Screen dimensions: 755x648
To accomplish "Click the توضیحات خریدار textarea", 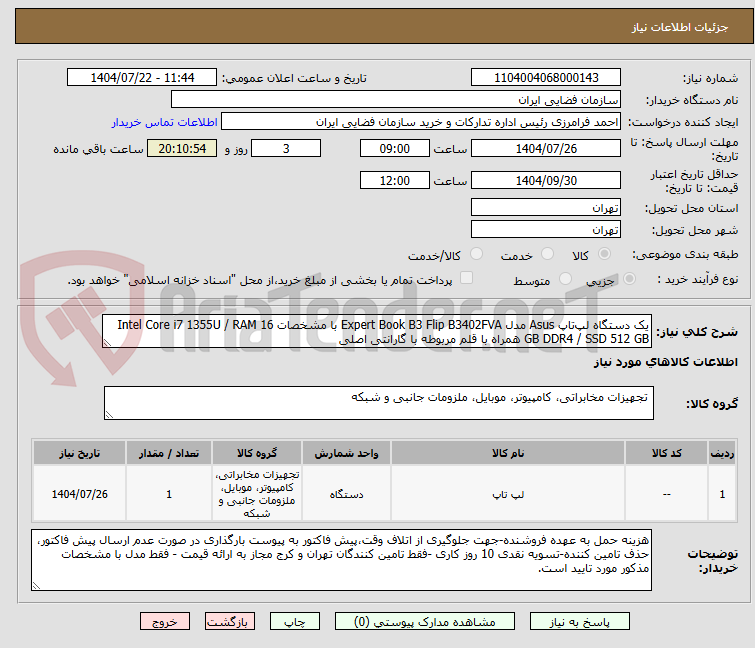I will pyautogui.click(x=341, y=560).
